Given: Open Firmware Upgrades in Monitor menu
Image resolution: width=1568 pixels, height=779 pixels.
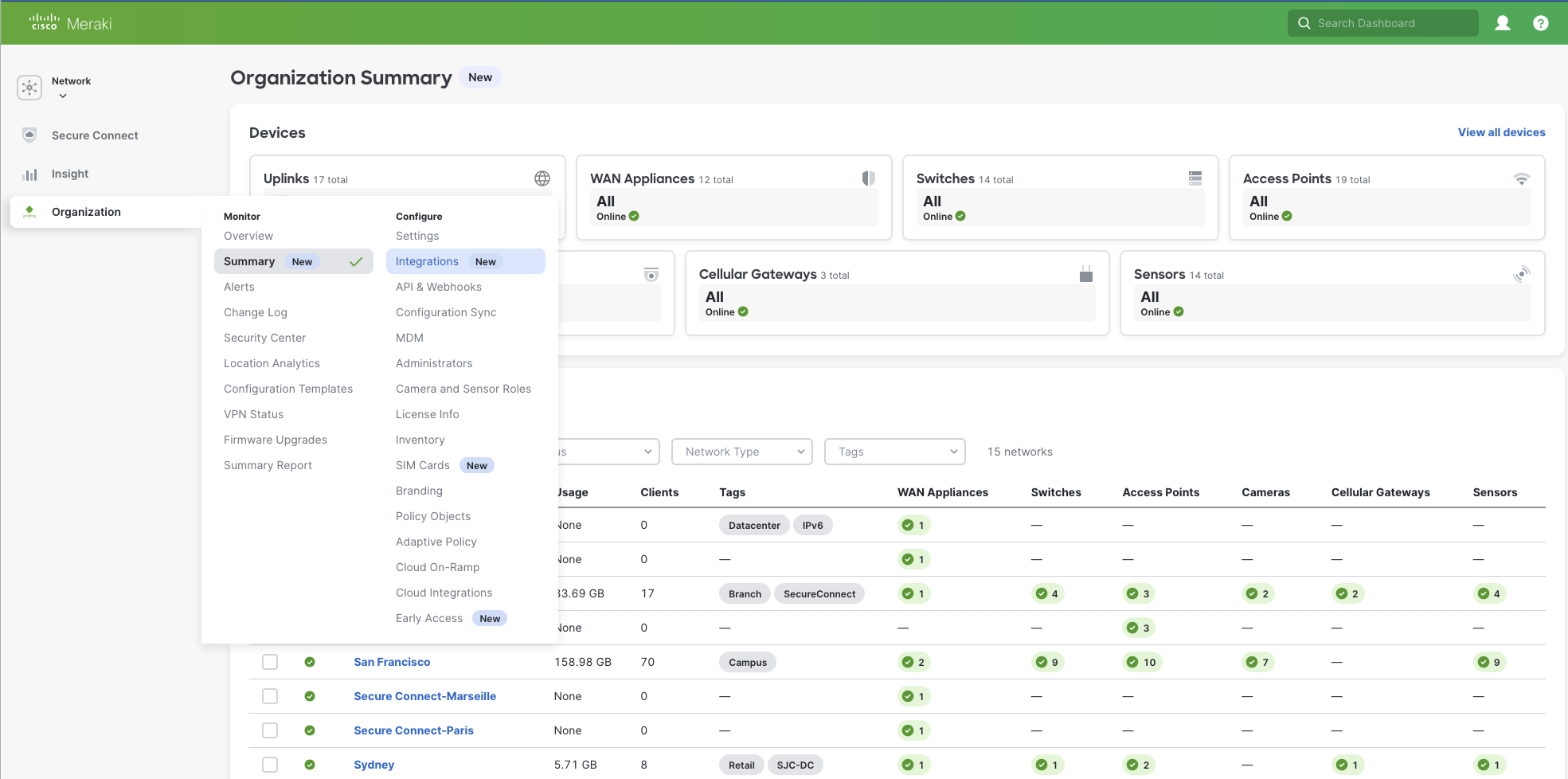Looking at the screenshot, I should (x=275, y=440).
